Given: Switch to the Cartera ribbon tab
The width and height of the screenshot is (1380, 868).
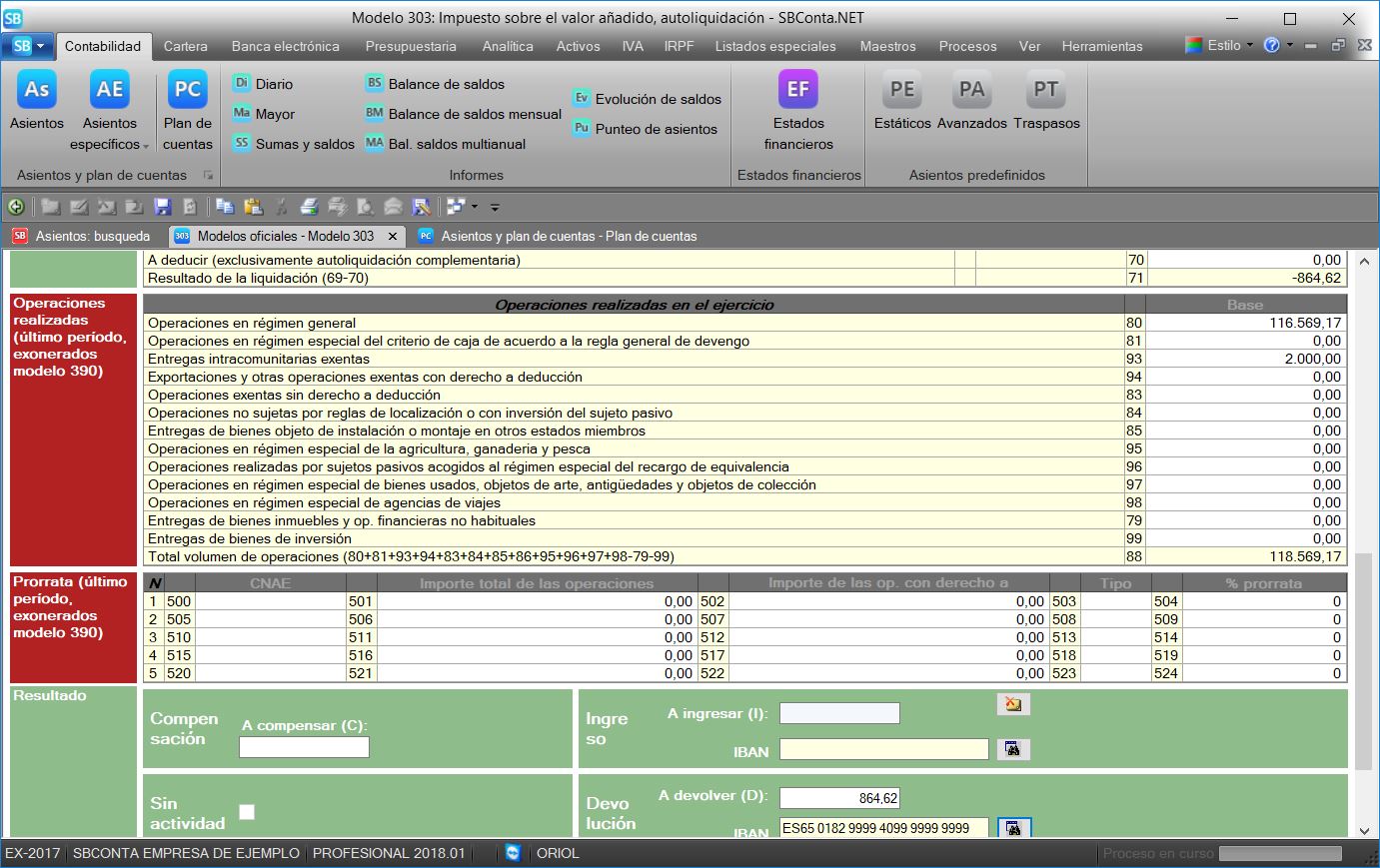Looking at the screenshot, I should click(185, 46).
